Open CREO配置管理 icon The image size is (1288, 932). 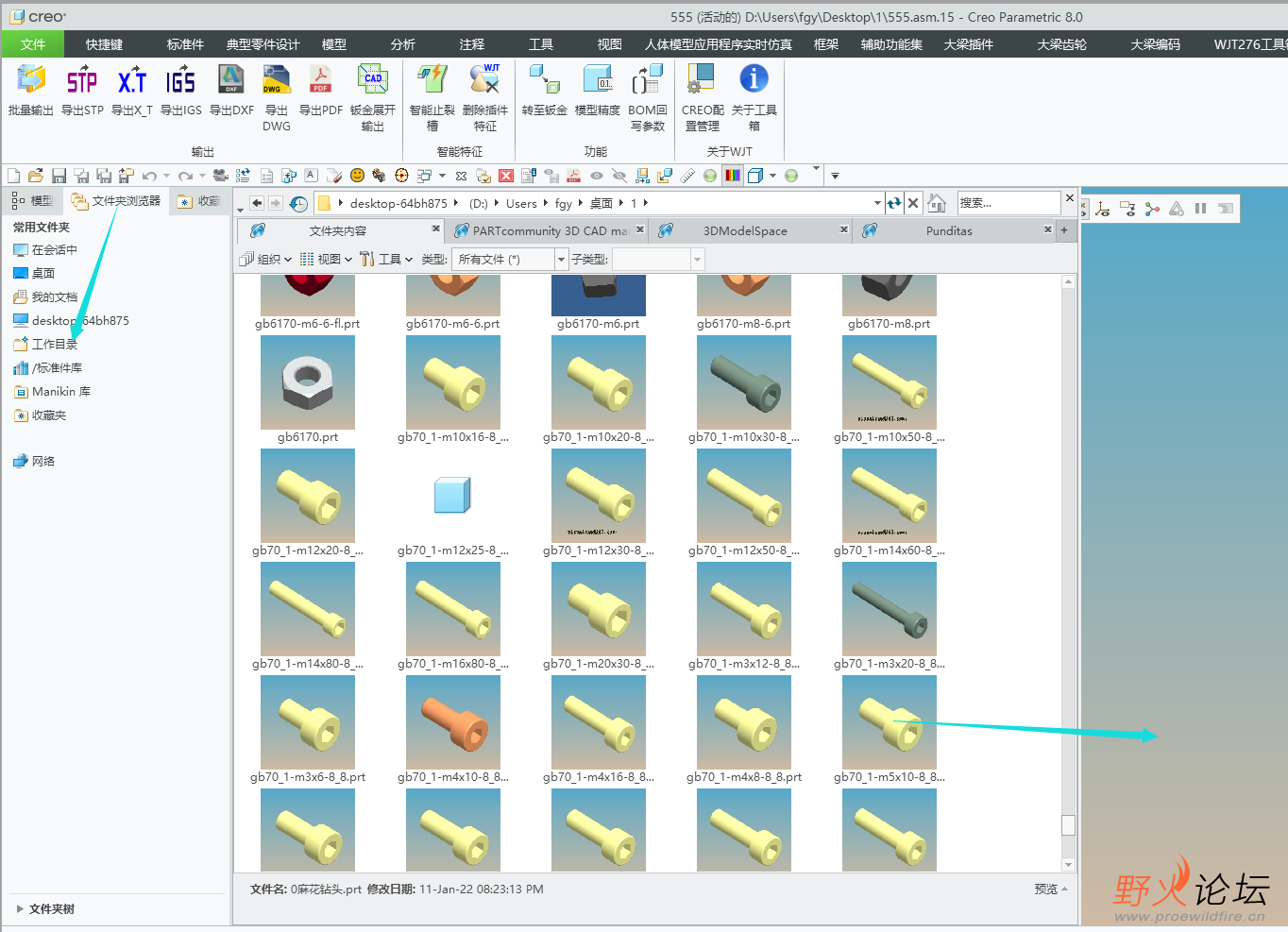702,79
